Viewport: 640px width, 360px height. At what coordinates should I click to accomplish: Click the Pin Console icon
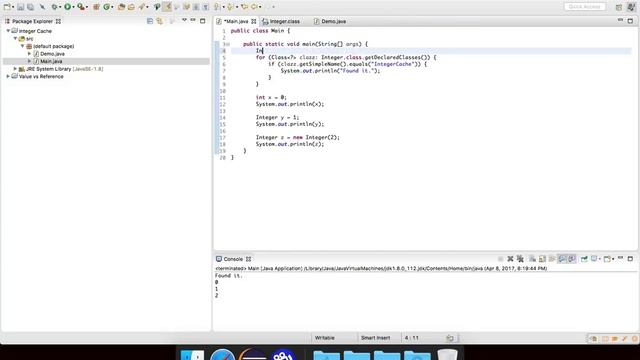click(584, 259)
